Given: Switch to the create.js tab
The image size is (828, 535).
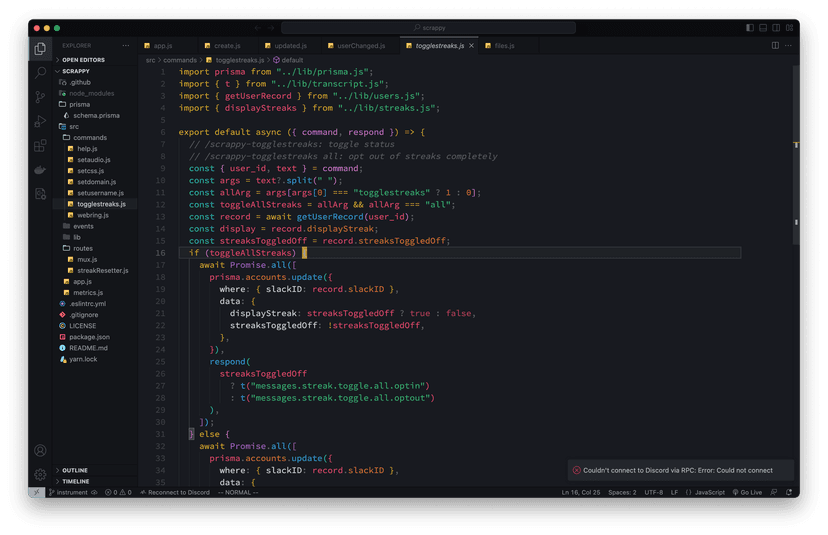Looking at the screenshot, I should click(x=227, y=46).
